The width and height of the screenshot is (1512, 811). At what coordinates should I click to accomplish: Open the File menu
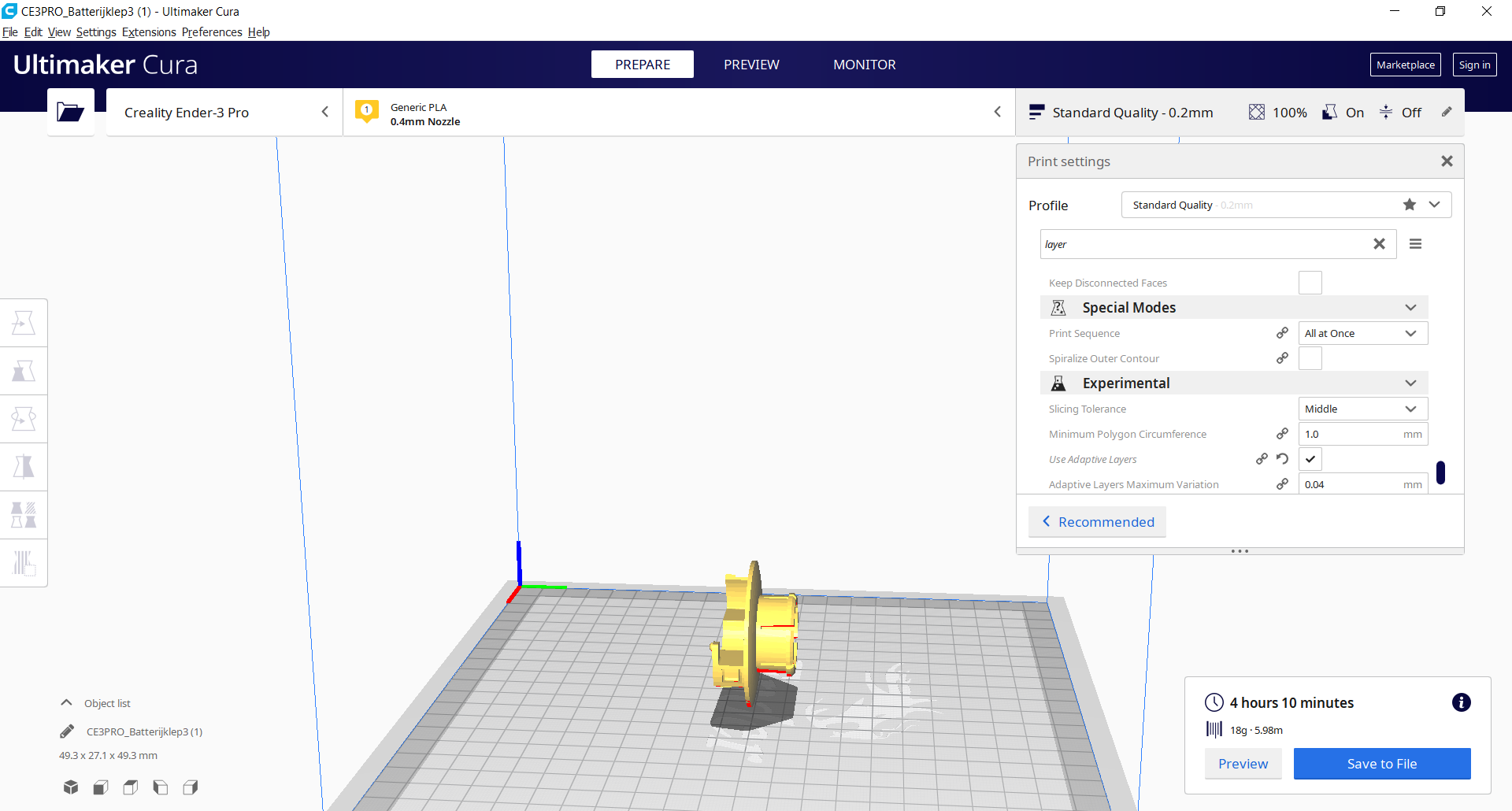pos(10,32)
